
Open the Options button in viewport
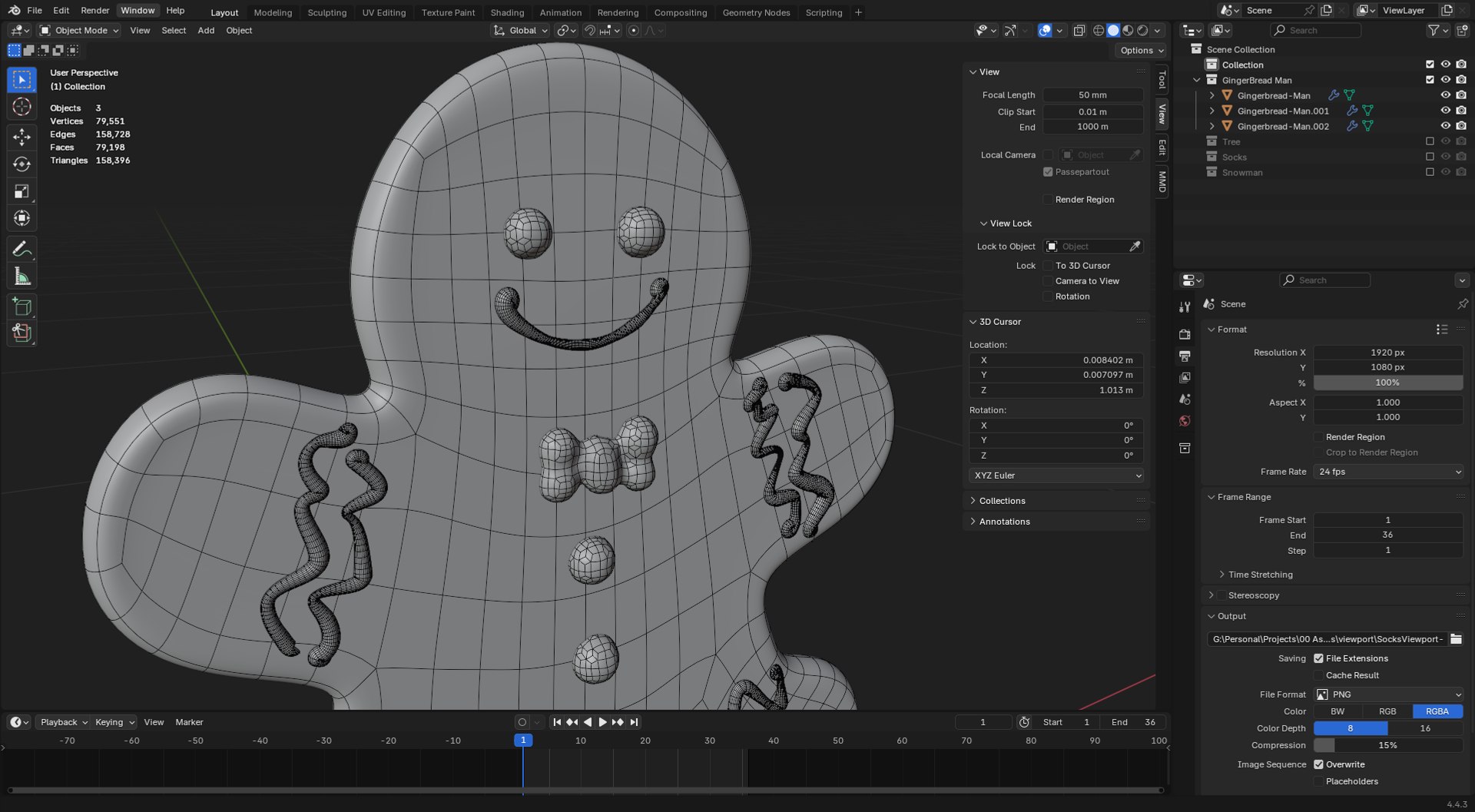click(x=1142, y=51)
